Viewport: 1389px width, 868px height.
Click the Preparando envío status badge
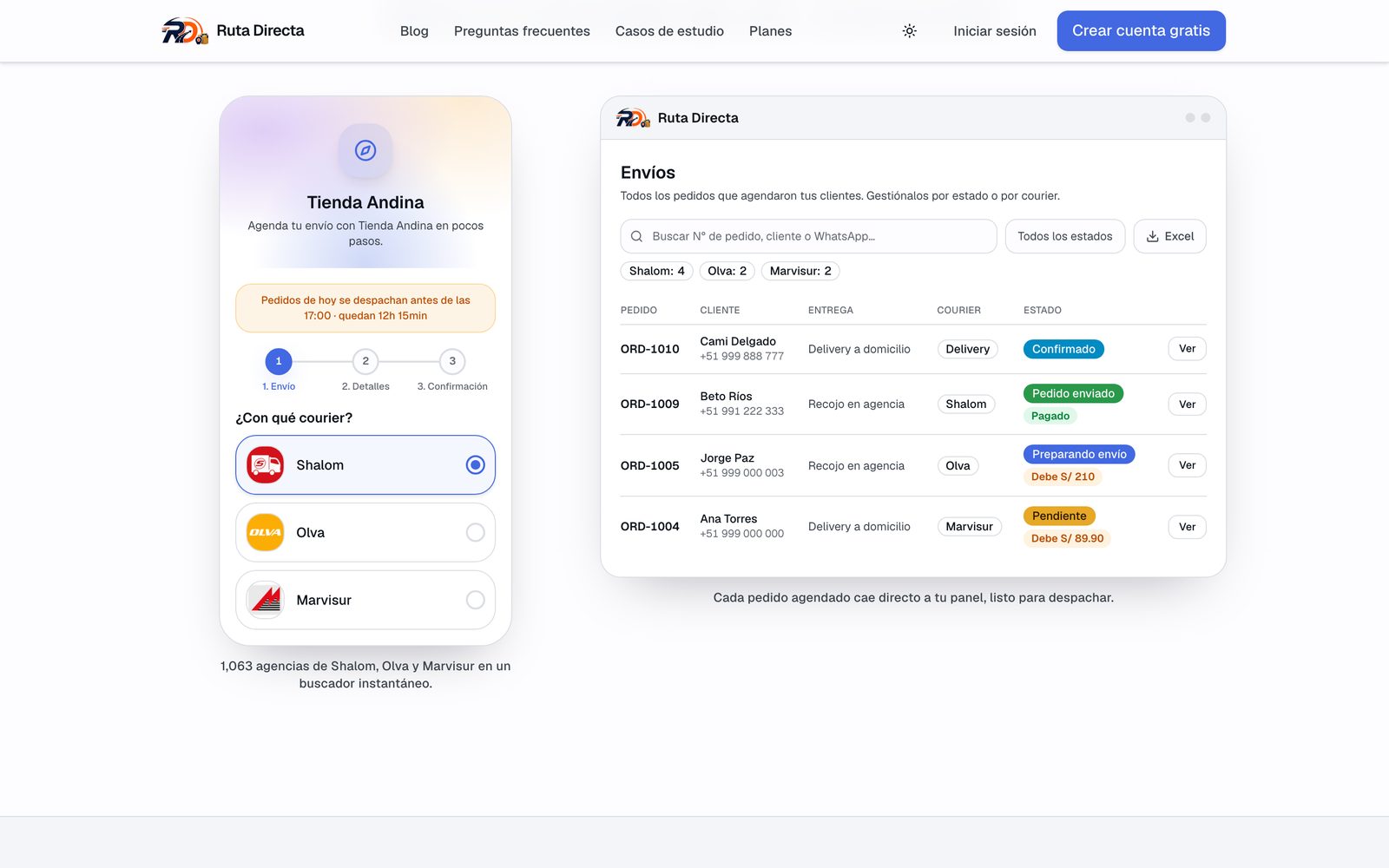coord(1079,454)
